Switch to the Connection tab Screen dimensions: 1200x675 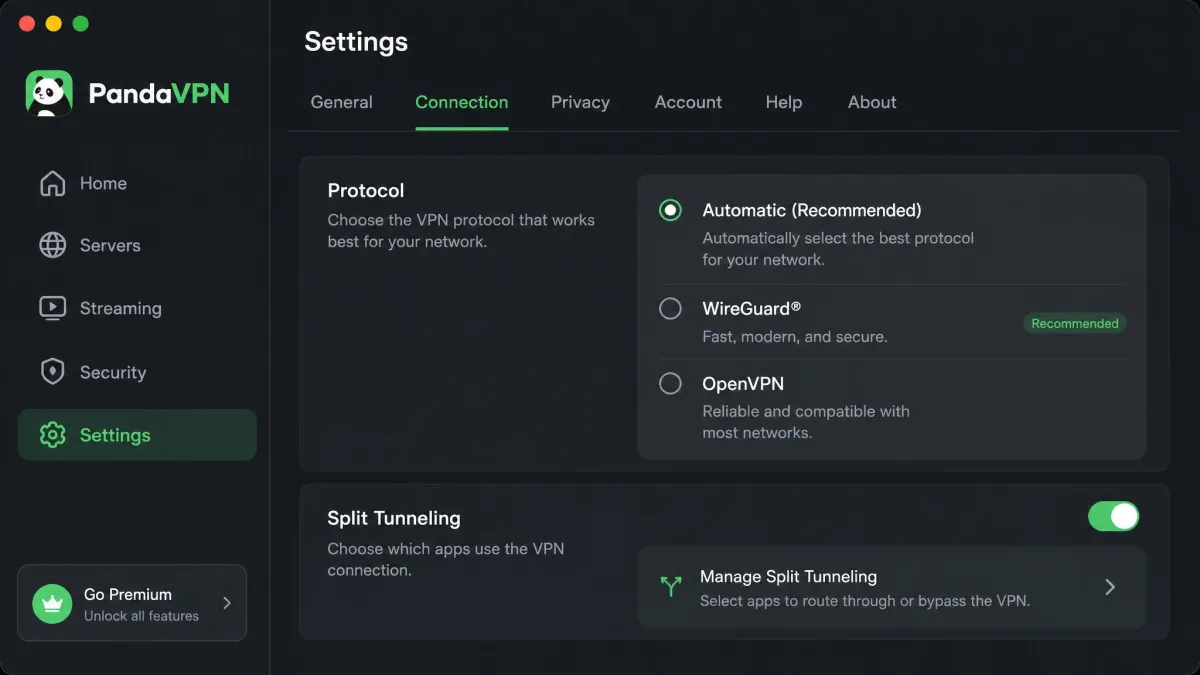pos(462,102)
